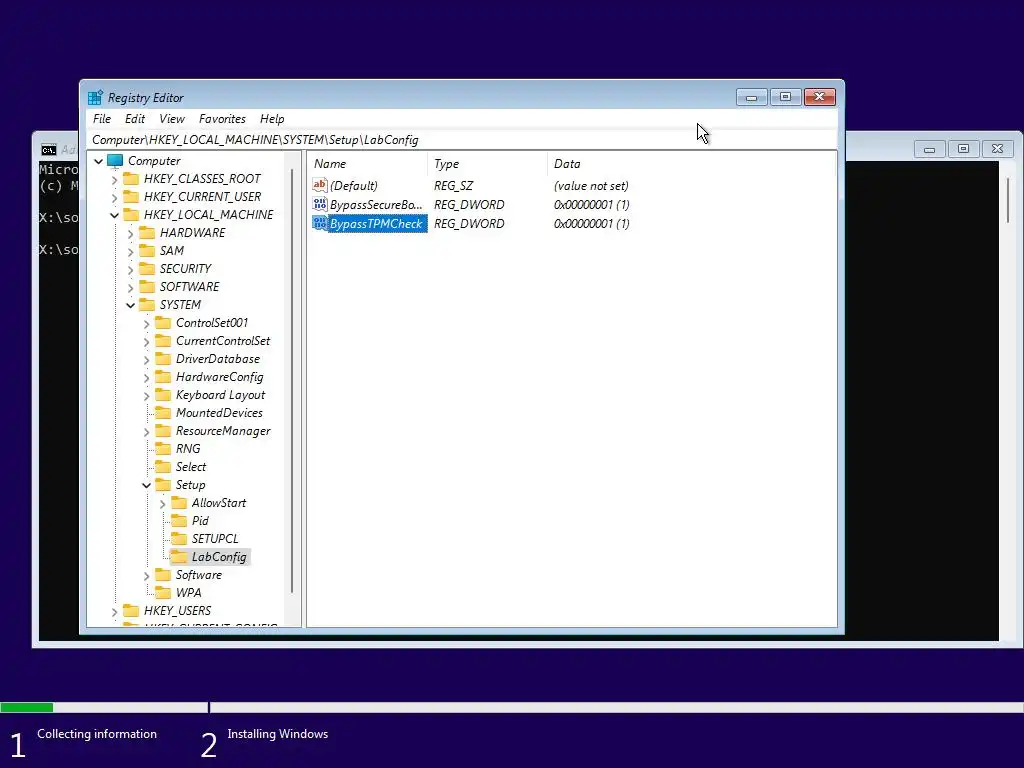Click the SOFTWARE folder icon
The width and height of the screenshot is (1024, 768).
[x=148, y=287]
